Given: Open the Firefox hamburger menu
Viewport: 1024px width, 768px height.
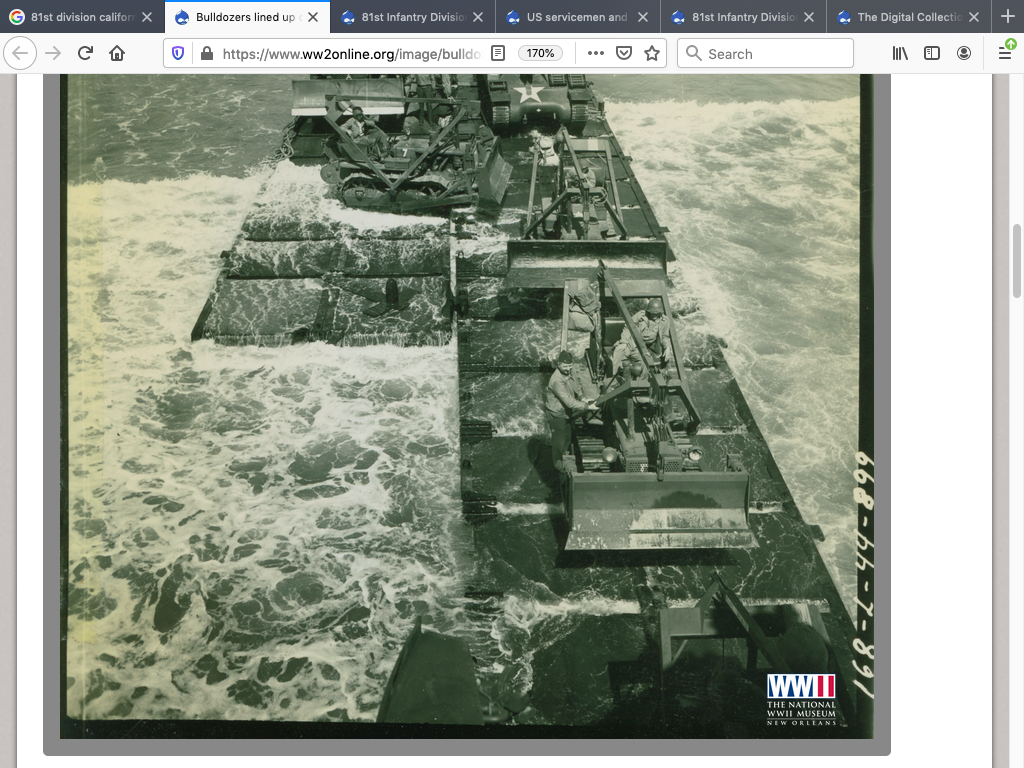Looking at the screenshot, I should (1005, 54).
